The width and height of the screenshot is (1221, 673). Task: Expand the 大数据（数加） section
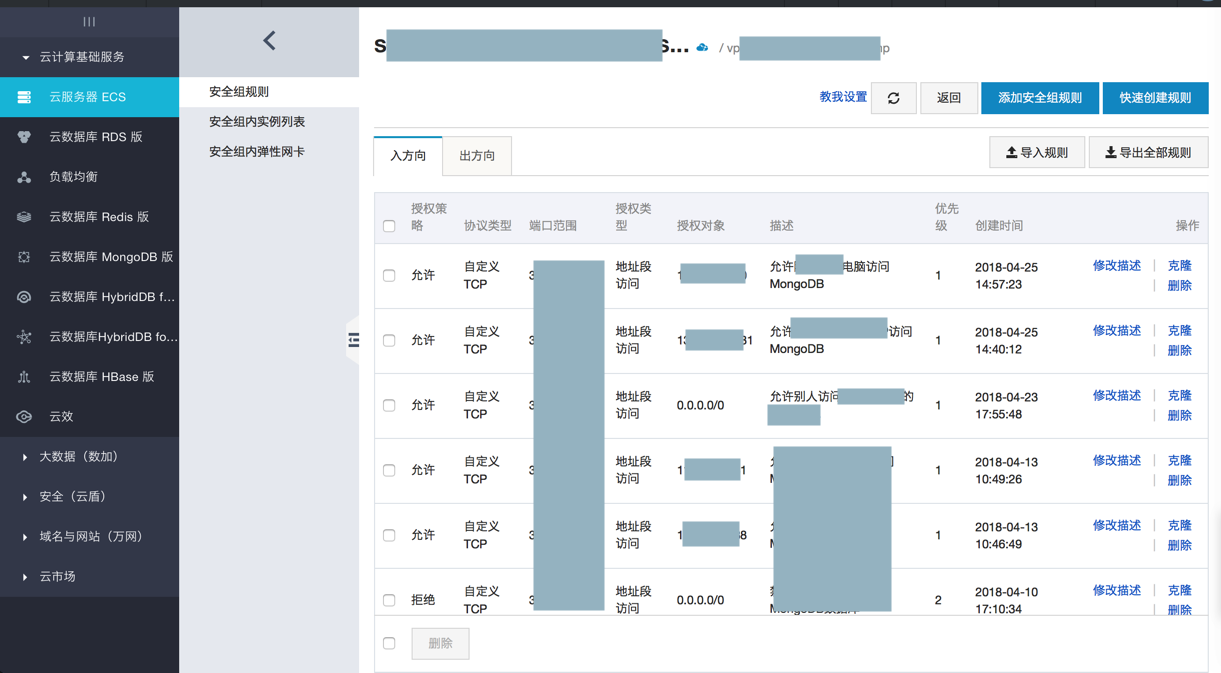click(25, 457)
